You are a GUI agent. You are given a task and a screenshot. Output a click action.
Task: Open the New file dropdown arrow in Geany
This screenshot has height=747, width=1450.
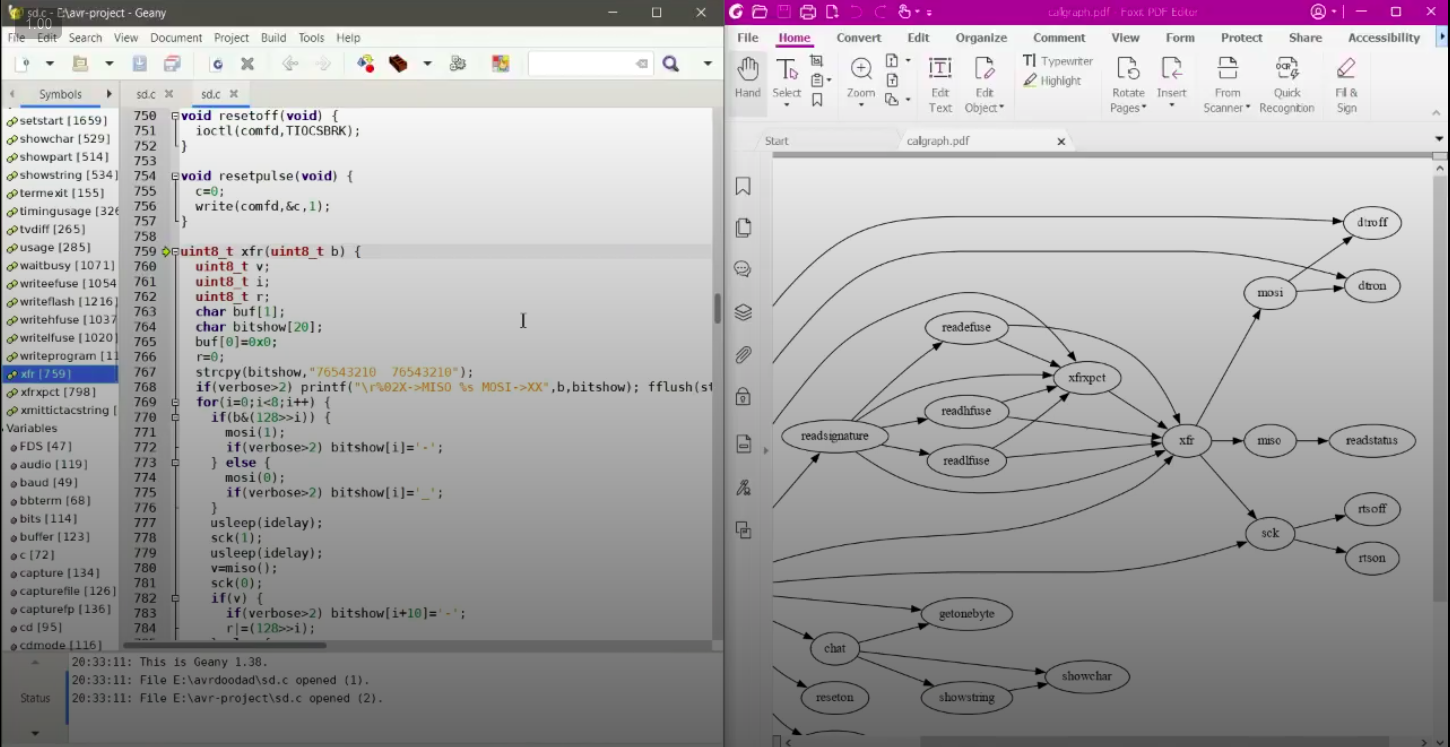49,64
